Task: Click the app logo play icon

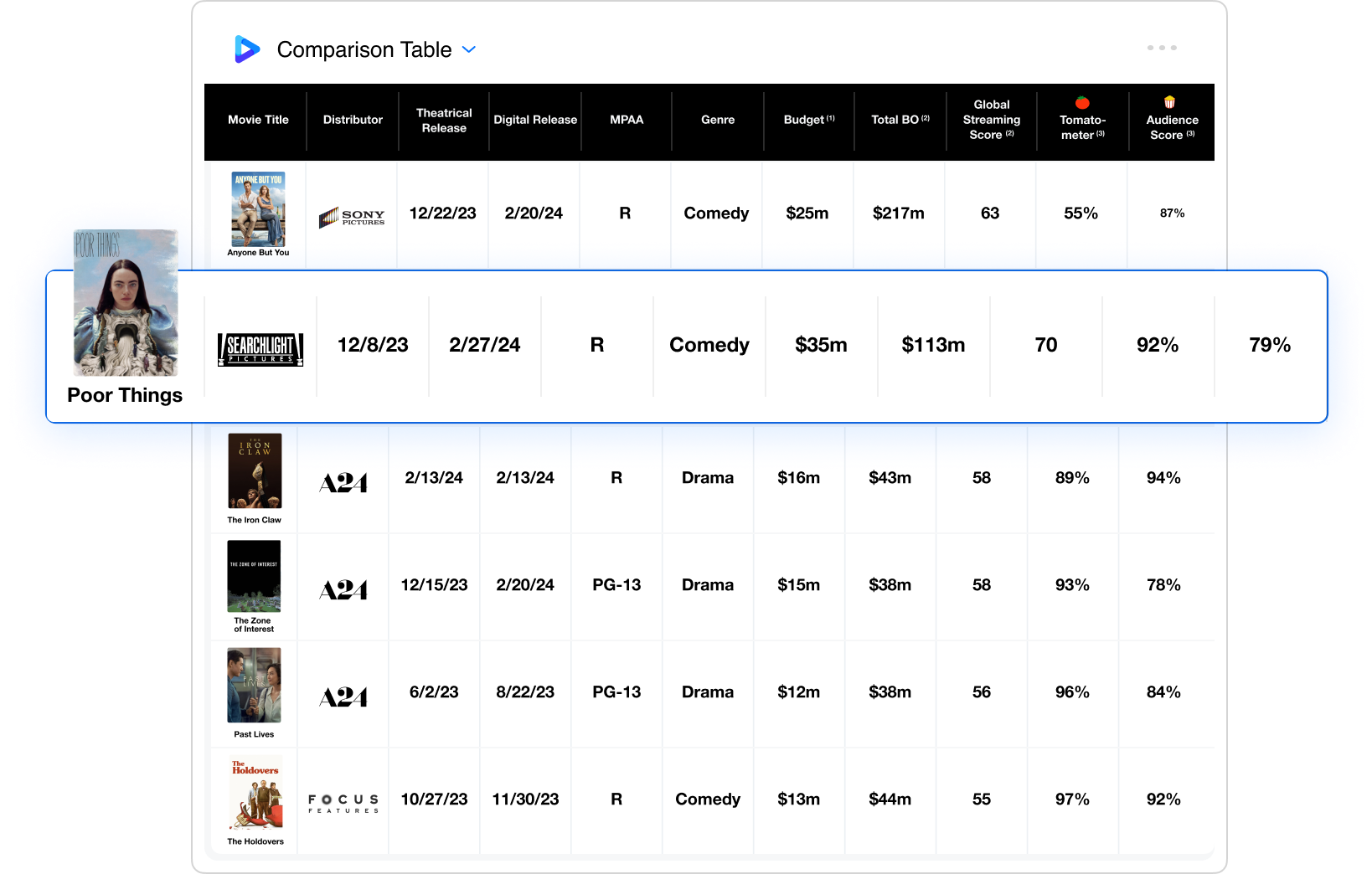Action: pos(246,49)
